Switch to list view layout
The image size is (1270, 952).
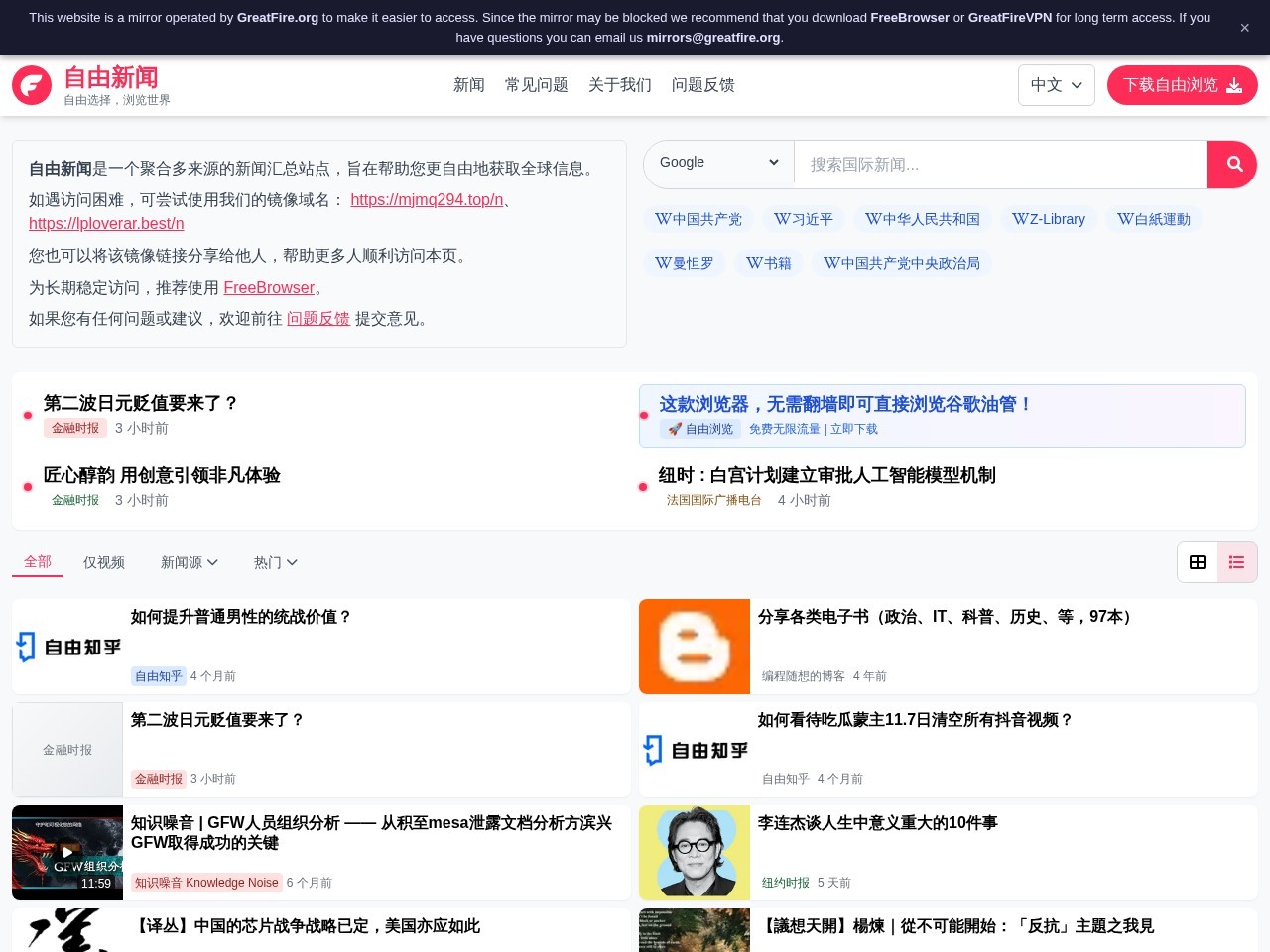coord(1237,562)
